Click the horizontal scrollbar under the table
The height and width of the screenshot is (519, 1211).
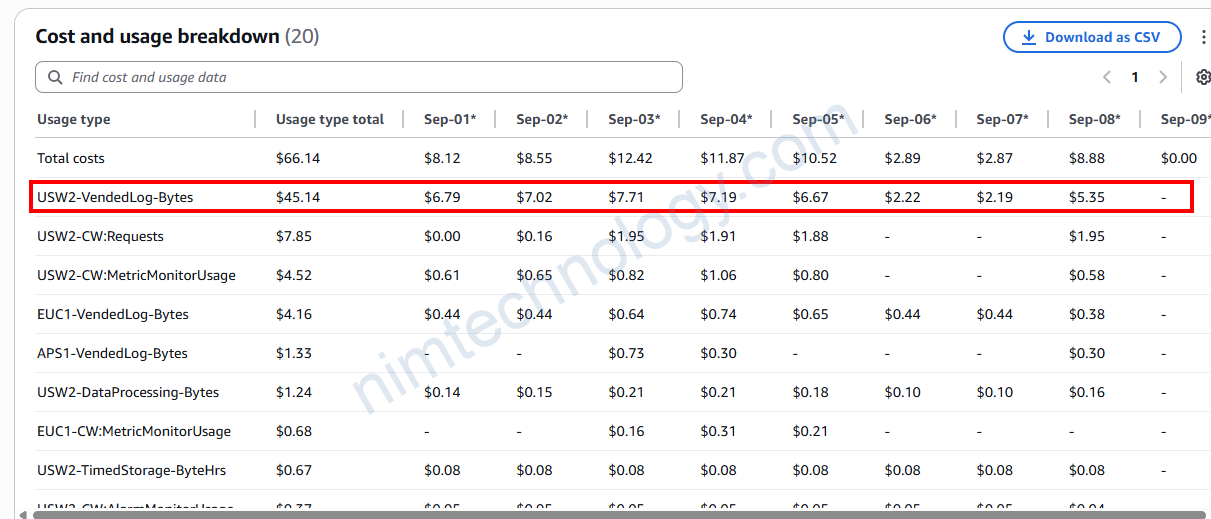tap(600, 515)
